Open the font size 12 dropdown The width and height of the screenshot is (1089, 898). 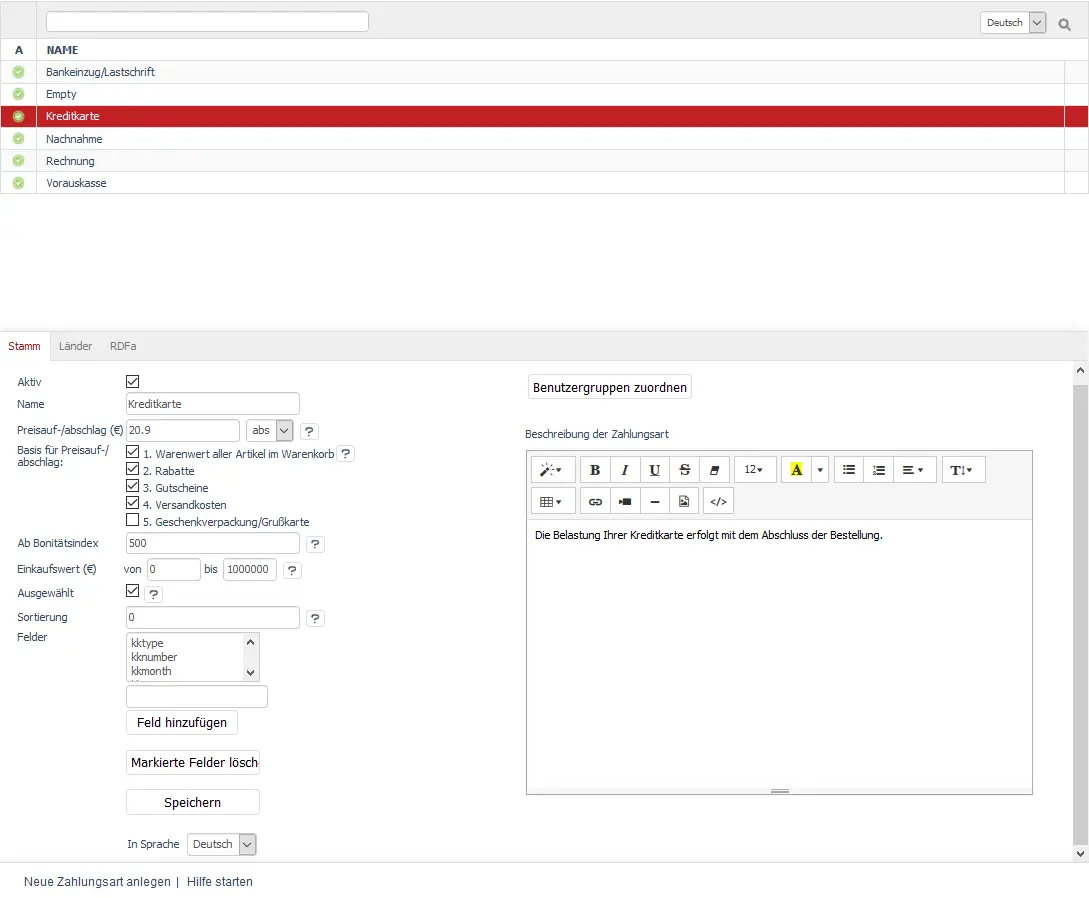point(754,470)
